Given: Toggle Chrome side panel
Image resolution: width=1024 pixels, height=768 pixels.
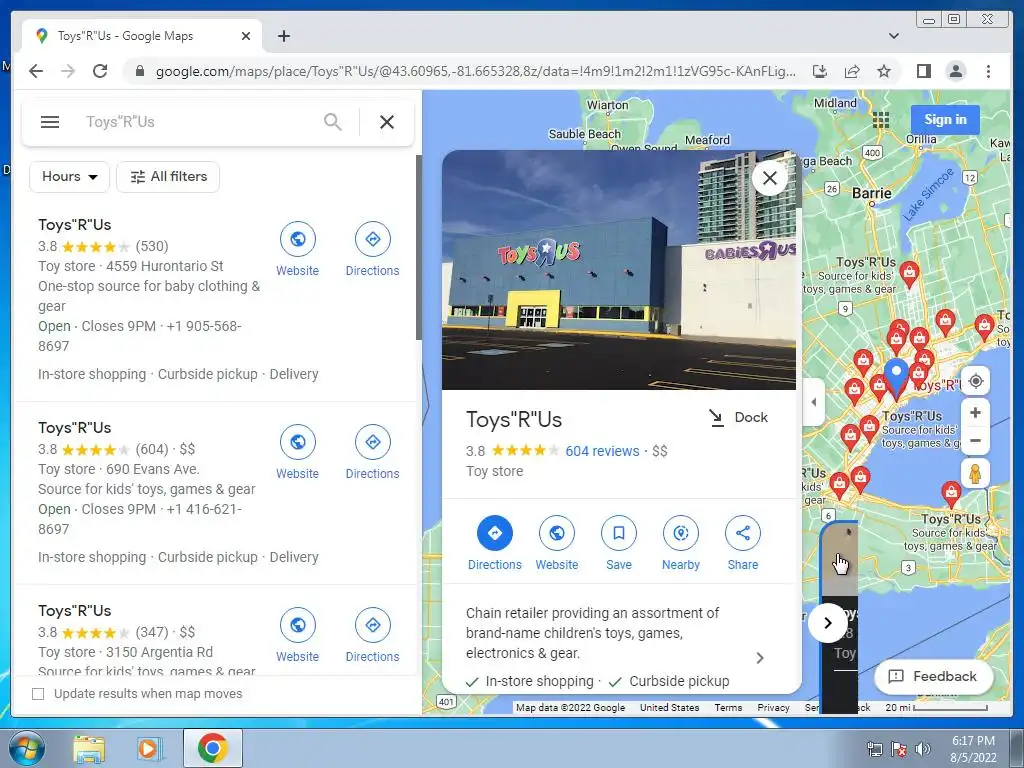Looking at the screenshot, I should pos(923,71).
